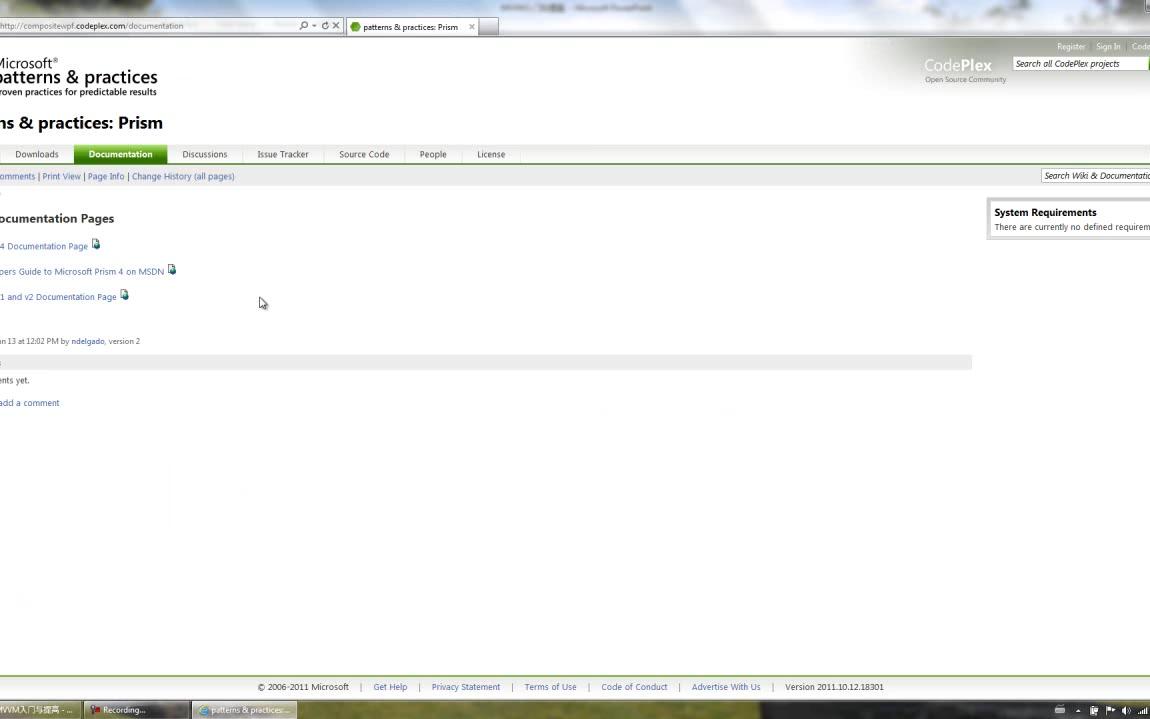Open the Documentation tab
Image resolution: width=1150 pixels, height=719 pixels.
(120, 154)
